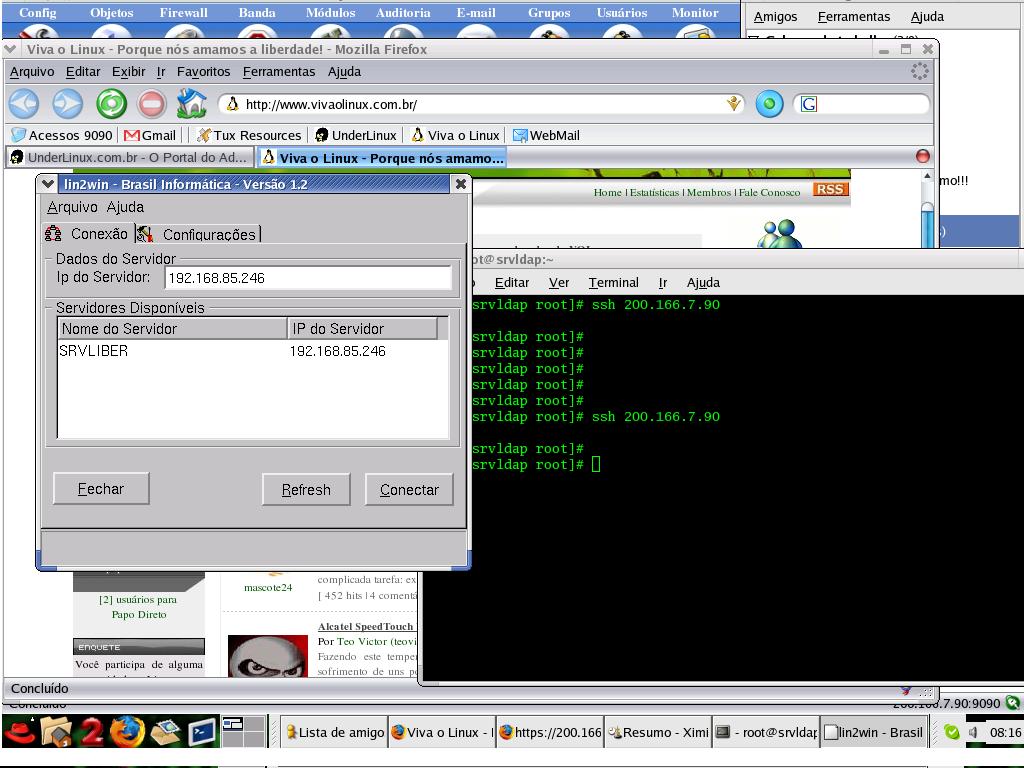The width and height of the screenshot is (1024, 768).
Task: Switch to the Configurações tab
Action: pos(199,234)
